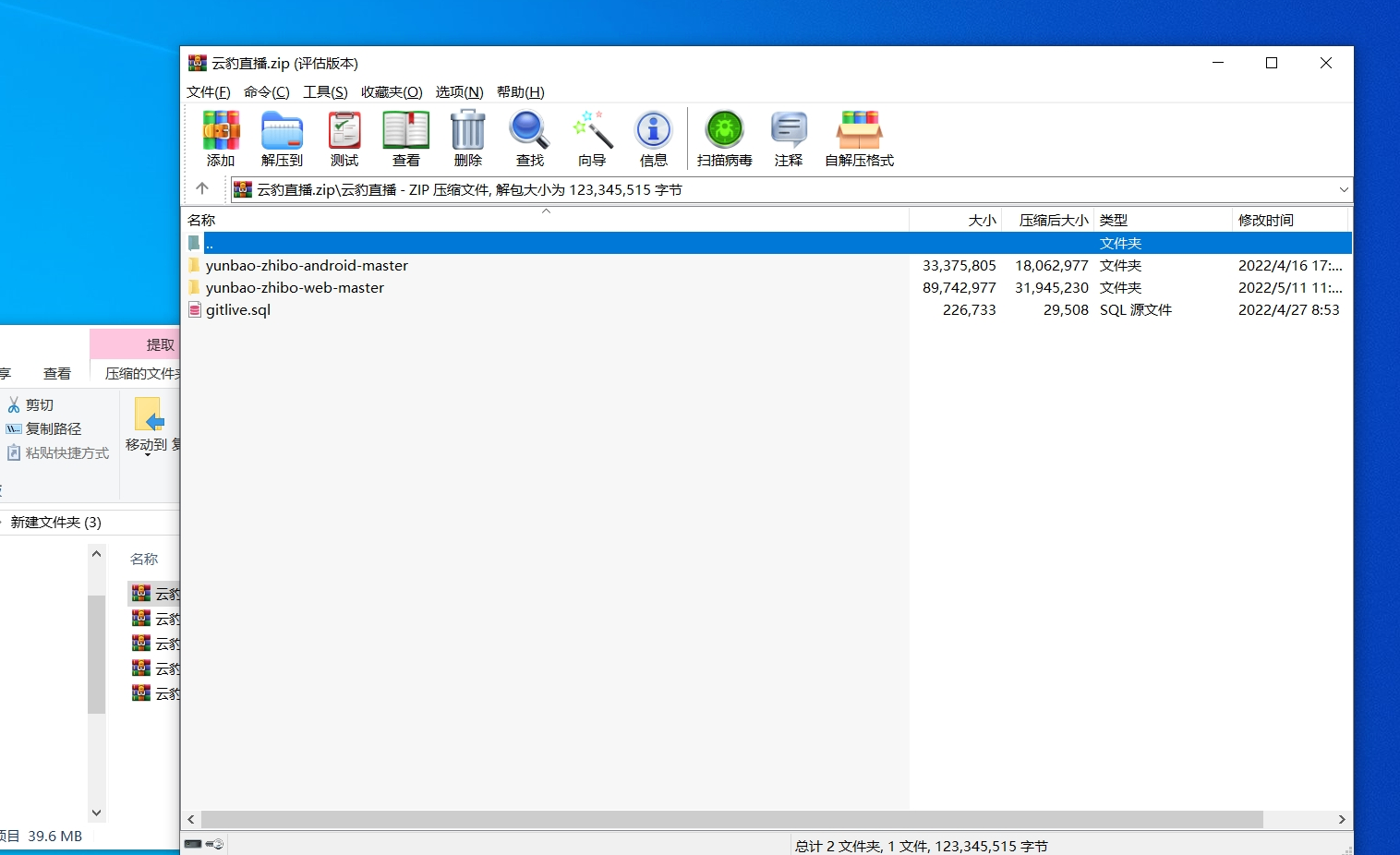The width and height of the screenshot is (1400, 855).
Task: Click the Find (查找) magnifier icon
Action: point(529,130)
